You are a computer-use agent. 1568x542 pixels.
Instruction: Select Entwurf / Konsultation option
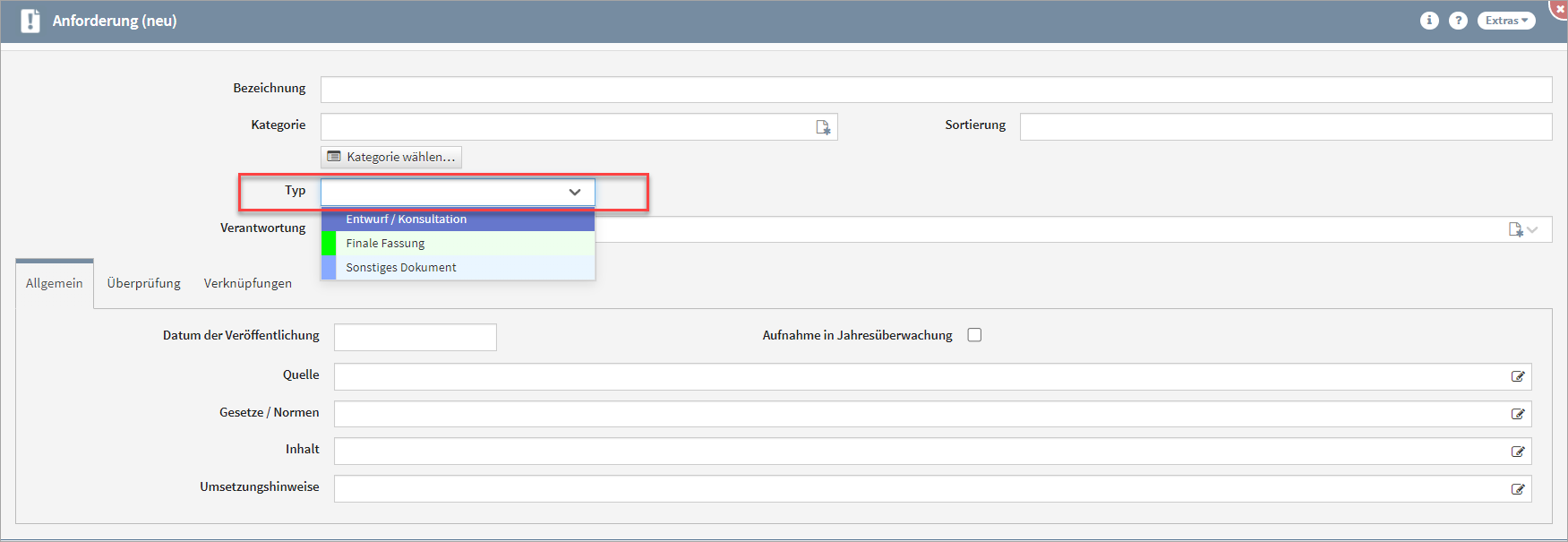point(406,219)
